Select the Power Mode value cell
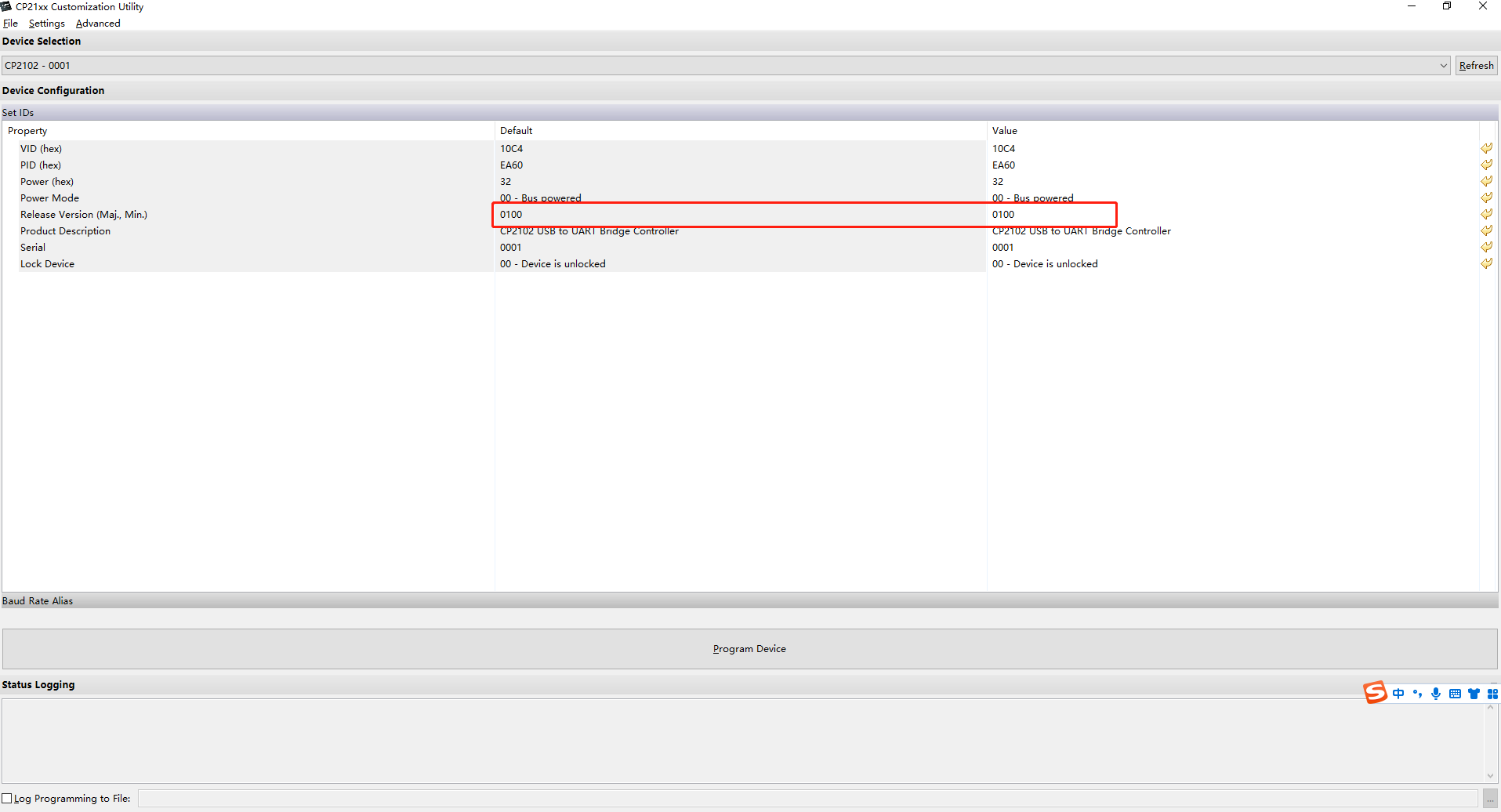 click(x=1232, y=198)
